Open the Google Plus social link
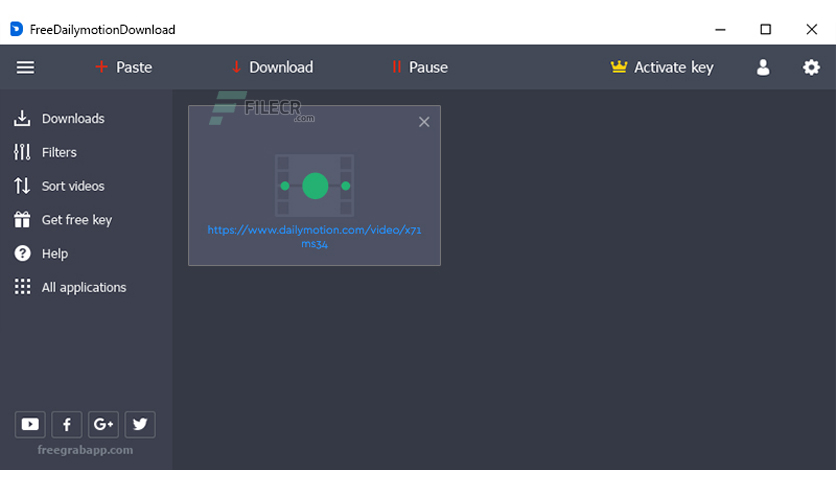The height and width of the screenshot is (484, 836). [103, 424]
